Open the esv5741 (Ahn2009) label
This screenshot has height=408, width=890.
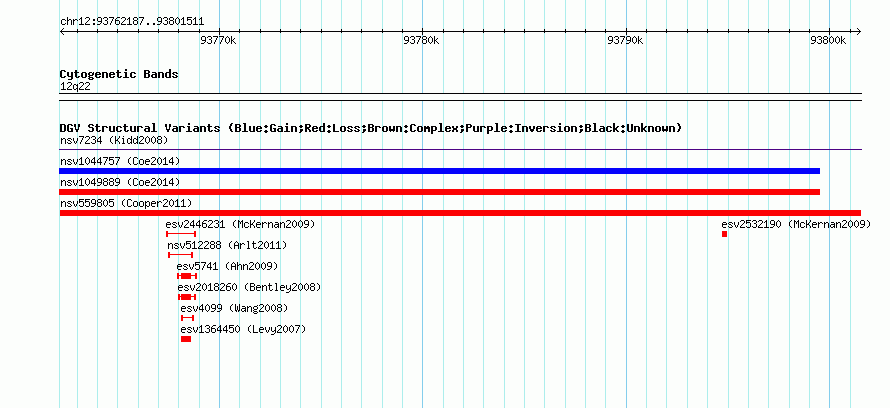point(227,266)
